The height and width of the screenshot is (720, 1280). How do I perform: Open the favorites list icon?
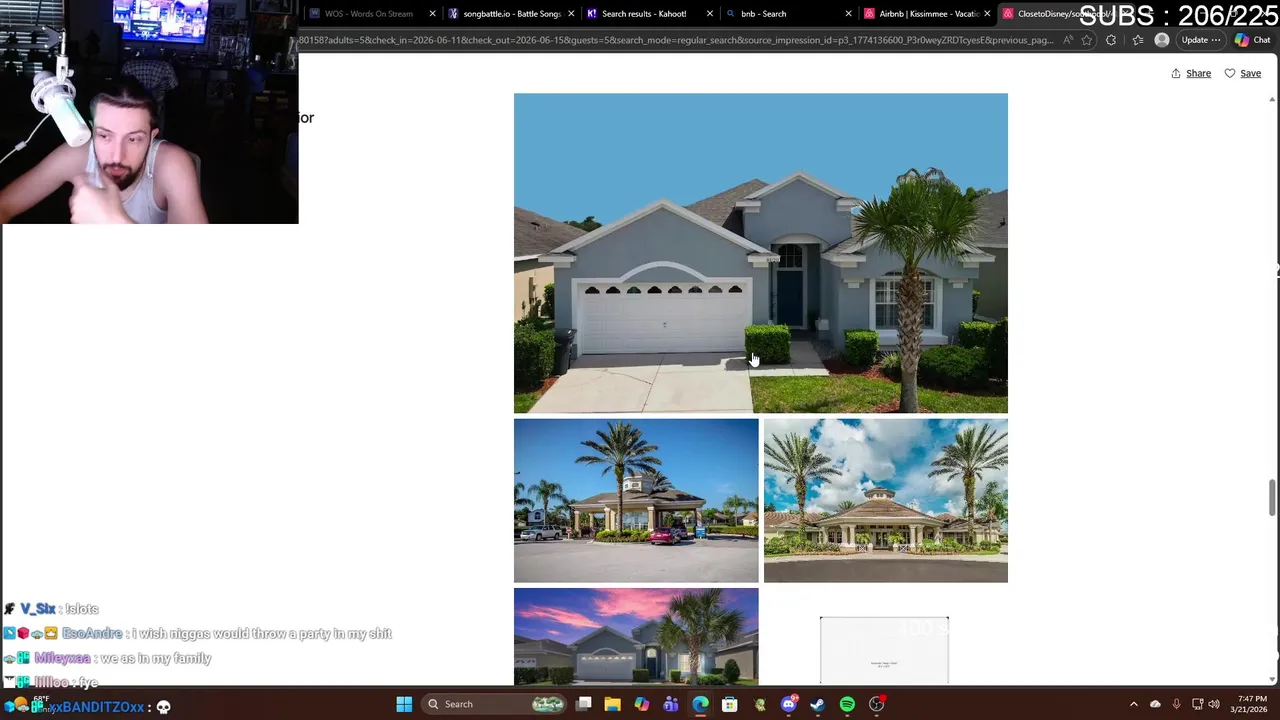click(1138, 41)
